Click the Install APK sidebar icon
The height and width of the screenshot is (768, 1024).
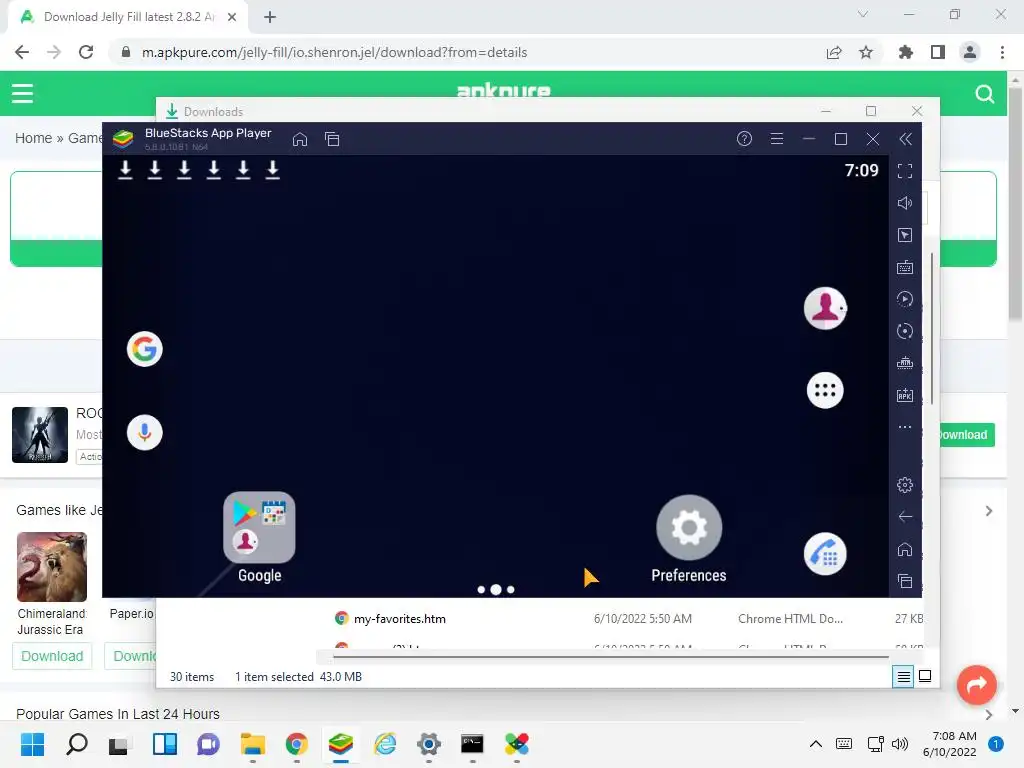click(904, 395)
